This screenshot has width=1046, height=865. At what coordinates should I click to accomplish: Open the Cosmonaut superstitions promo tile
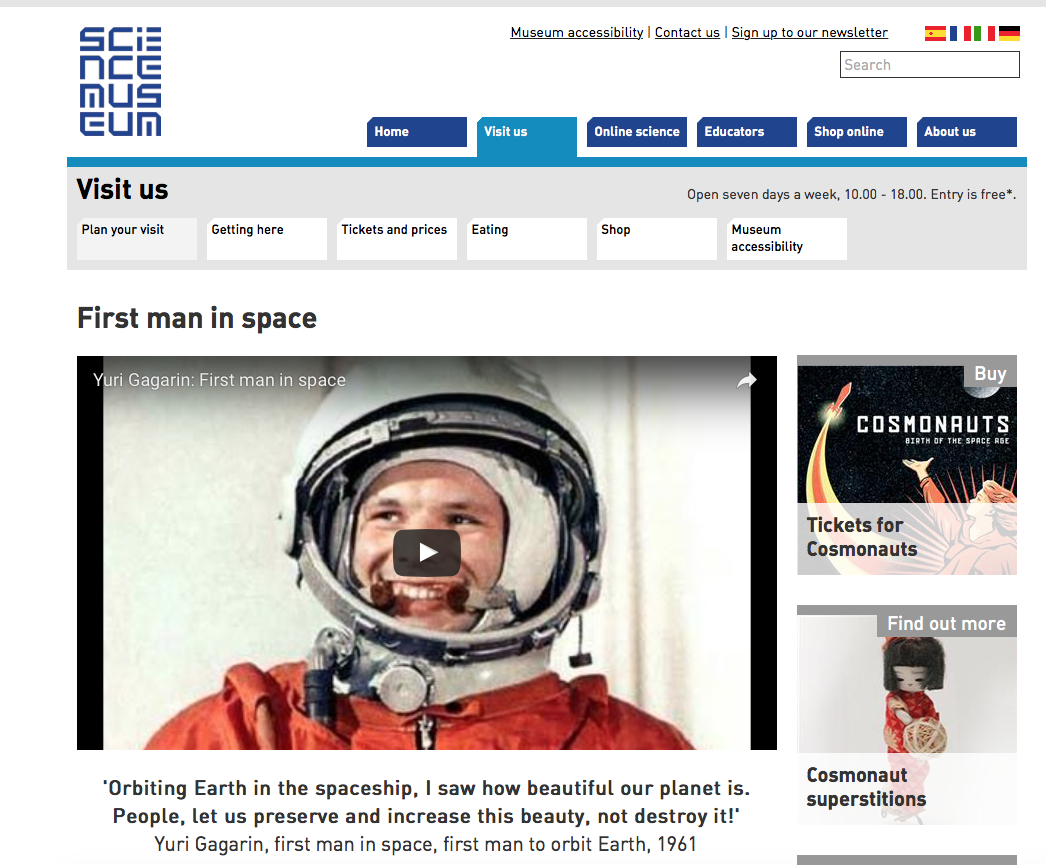906,715
